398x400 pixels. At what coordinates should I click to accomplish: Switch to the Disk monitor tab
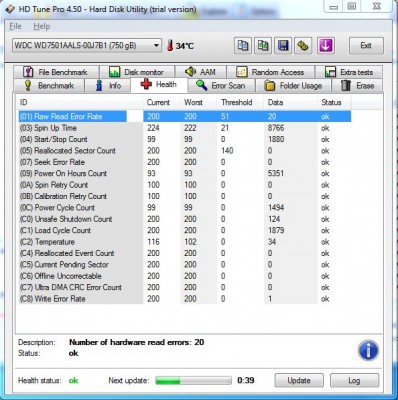(x=137, y=72)
